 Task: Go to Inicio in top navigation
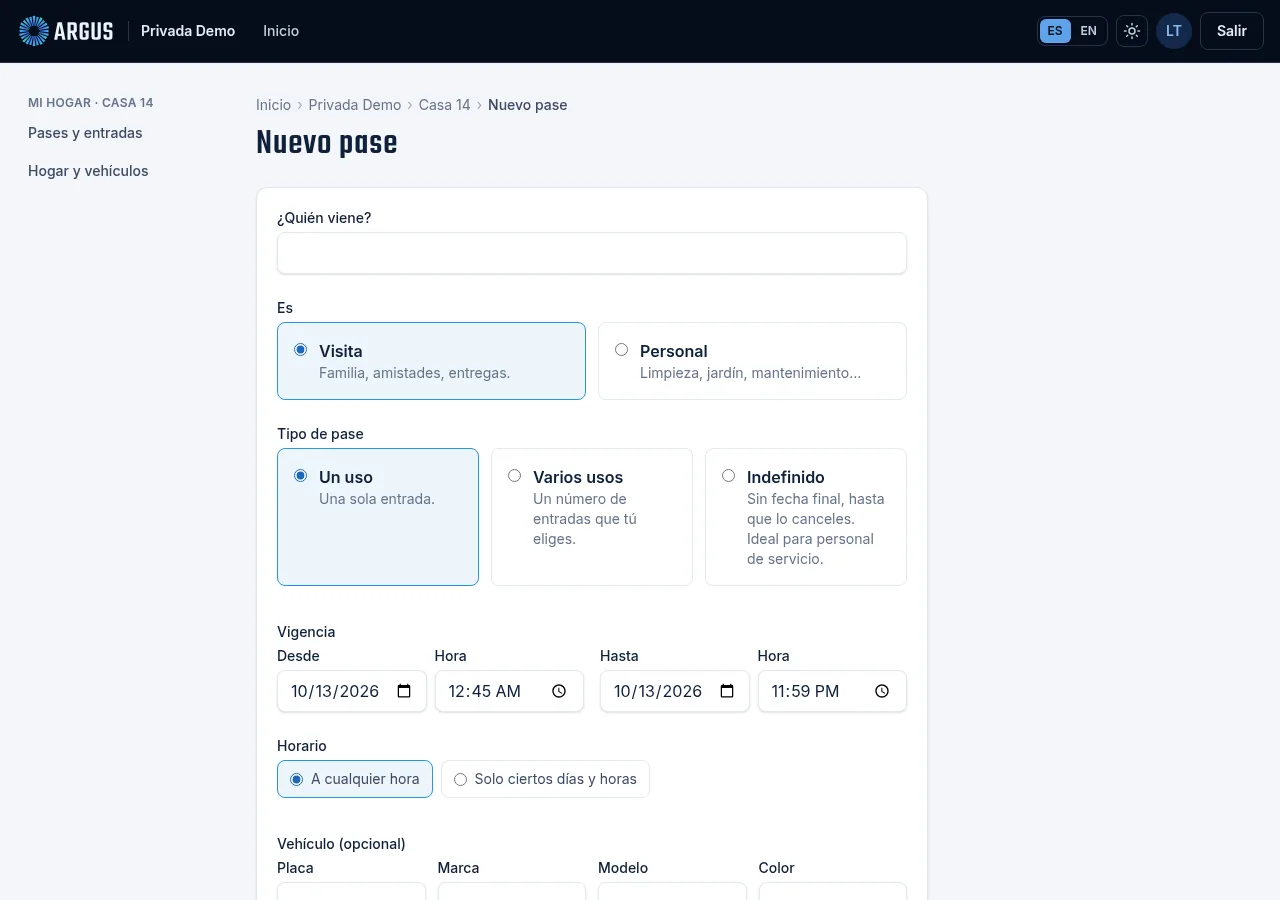281,31
